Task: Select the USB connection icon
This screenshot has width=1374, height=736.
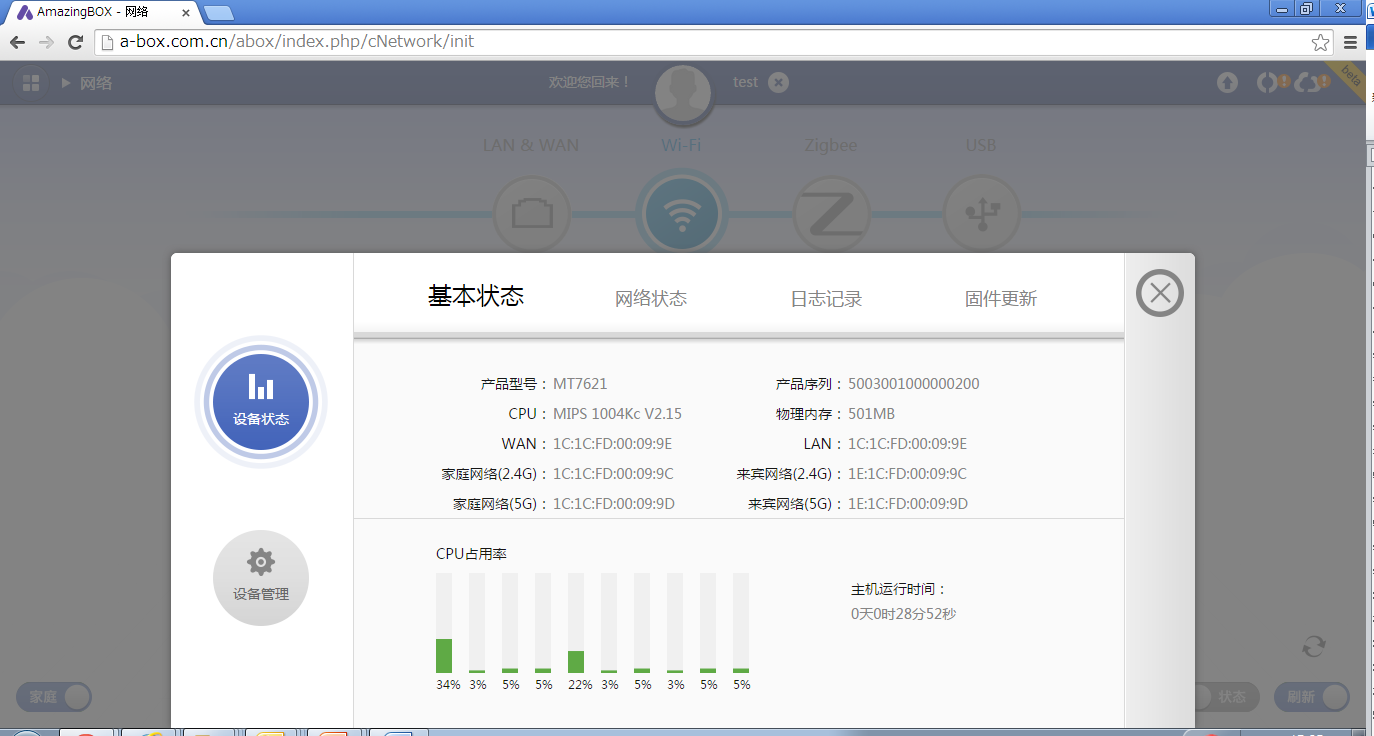Action: 981,214
